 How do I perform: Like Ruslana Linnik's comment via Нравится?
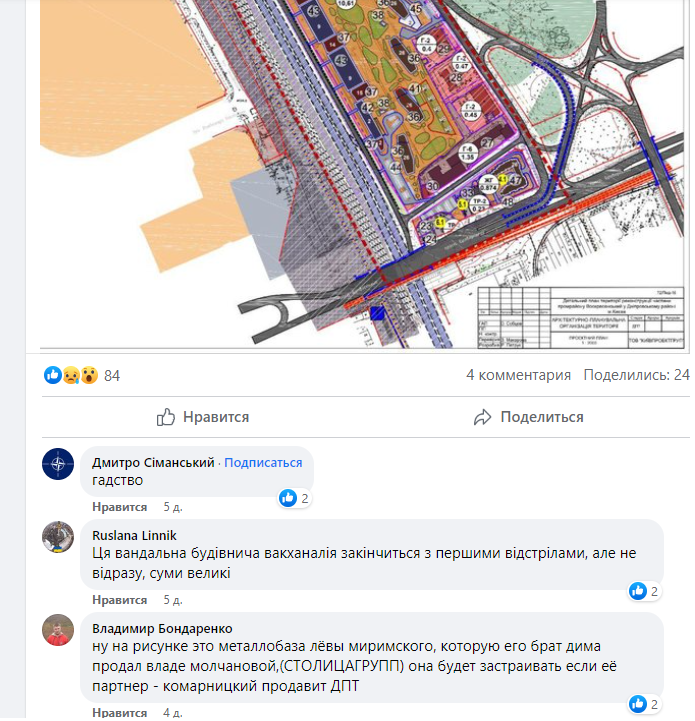(x=120, y=601)
